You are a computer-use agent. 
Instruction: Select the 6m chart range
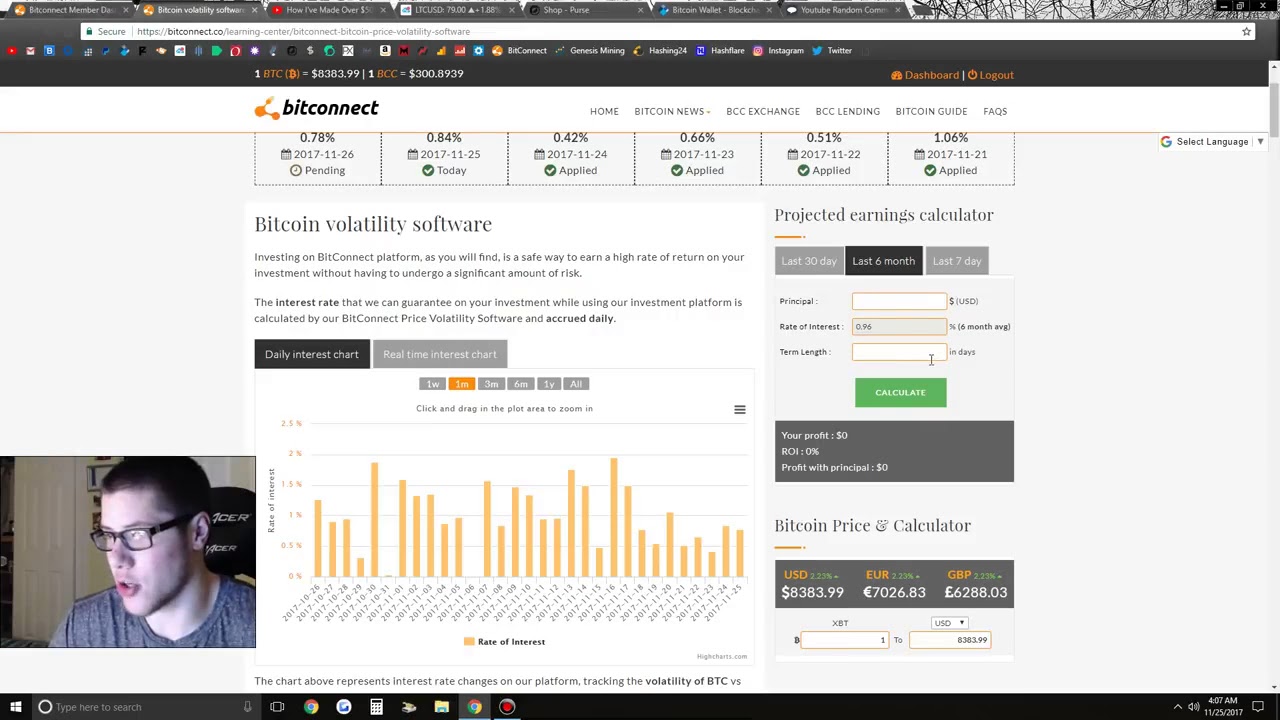point(520,384)
